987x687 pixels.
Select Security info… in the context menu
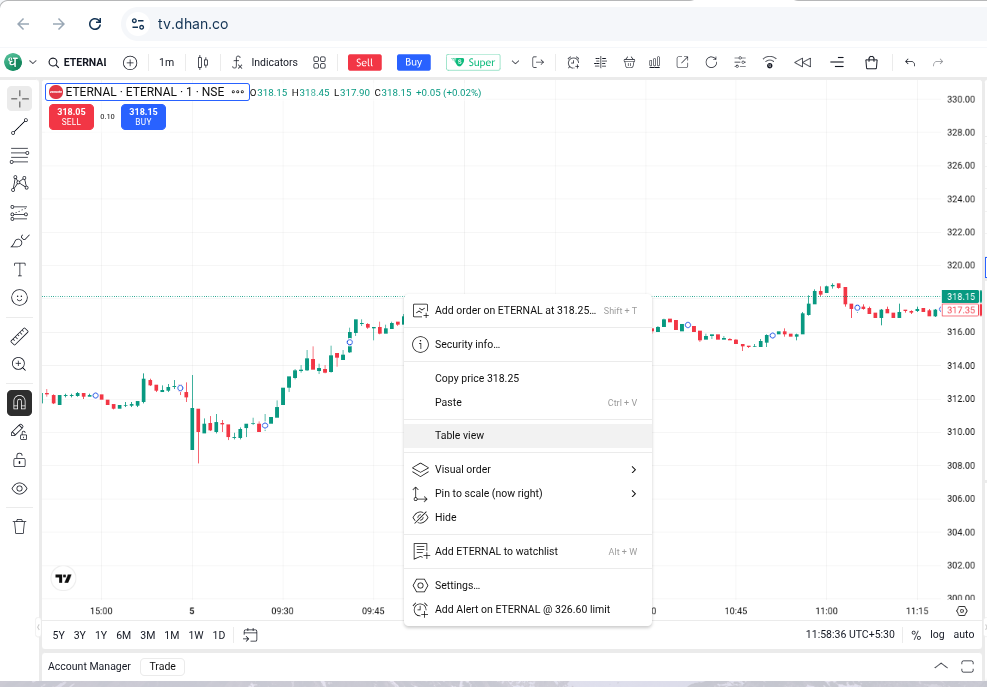(x=527, y=344)
